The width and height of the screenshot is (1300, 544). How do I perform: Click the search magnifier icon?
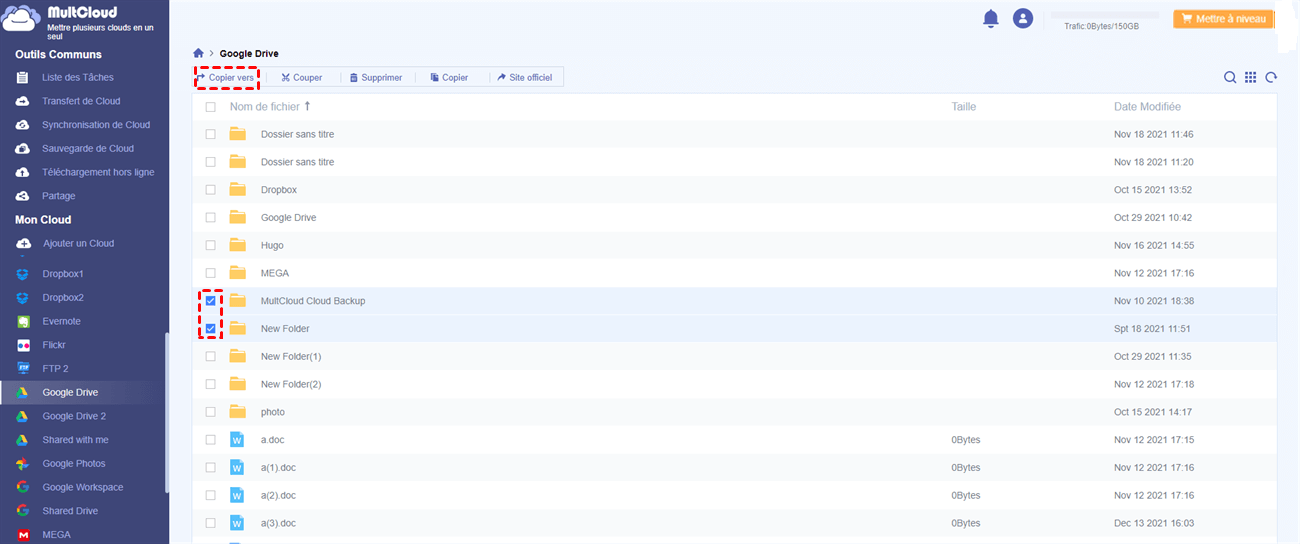[x=1230, y=77]
